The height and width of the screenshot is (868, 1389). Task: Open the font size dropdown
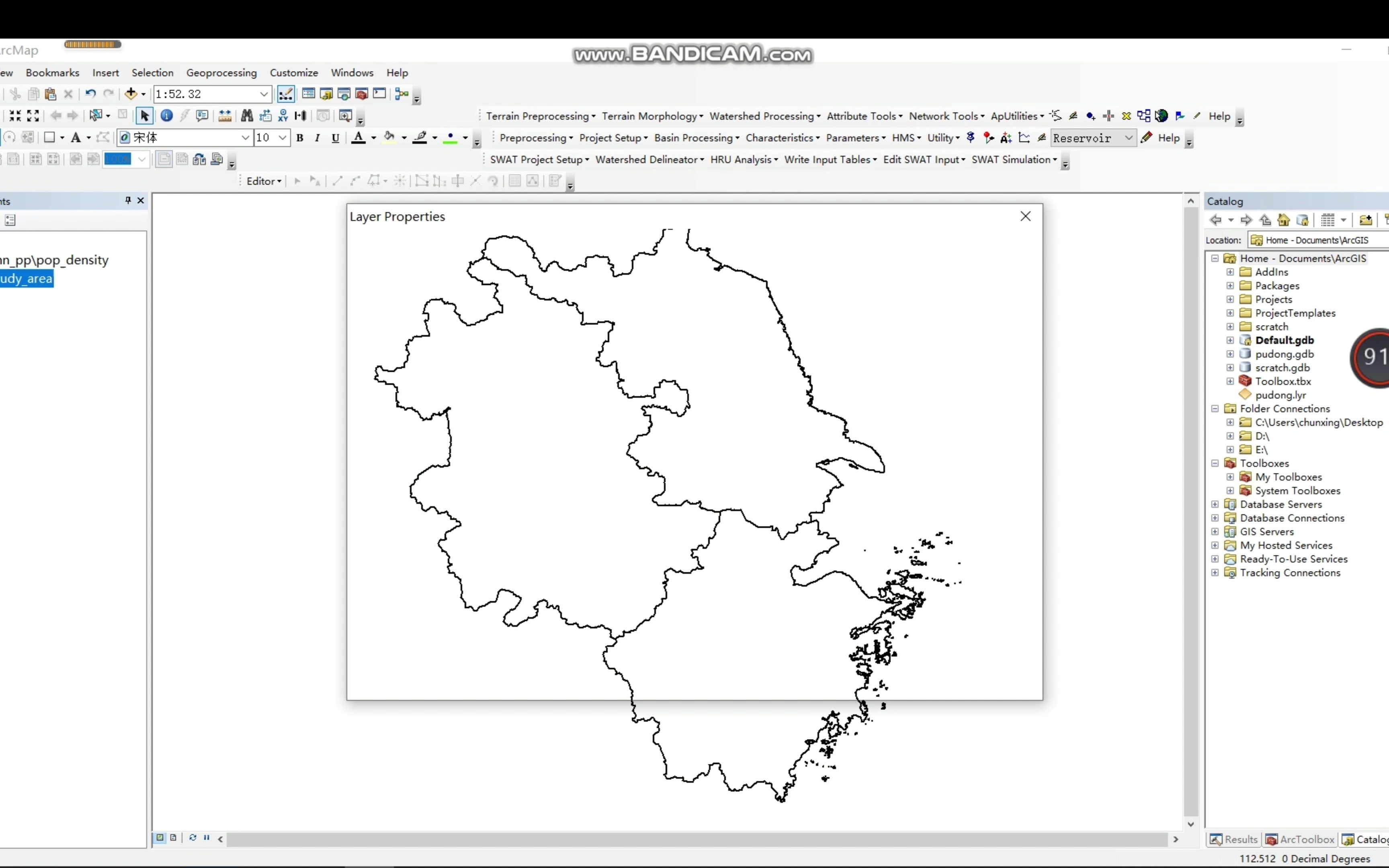(x=282, y=138)
